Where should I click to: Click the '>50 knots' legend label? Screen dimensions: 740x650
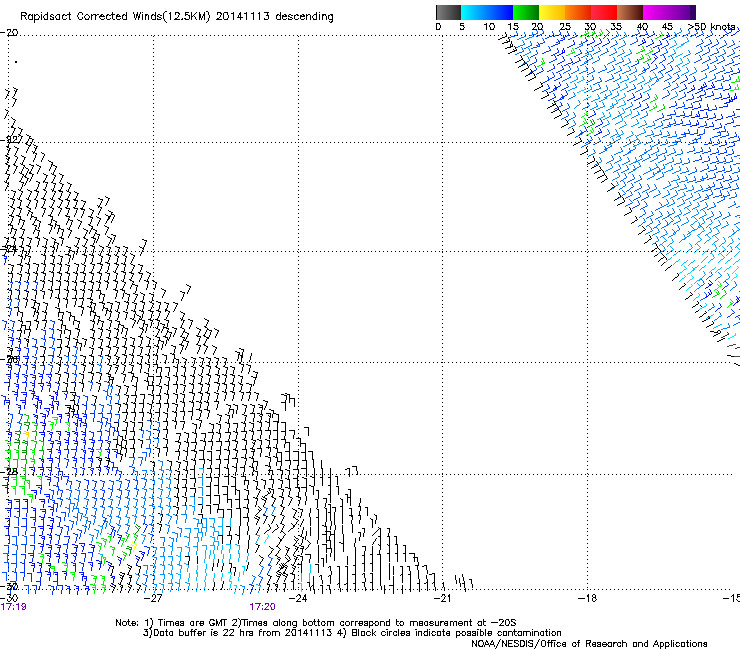click(711, 27)
